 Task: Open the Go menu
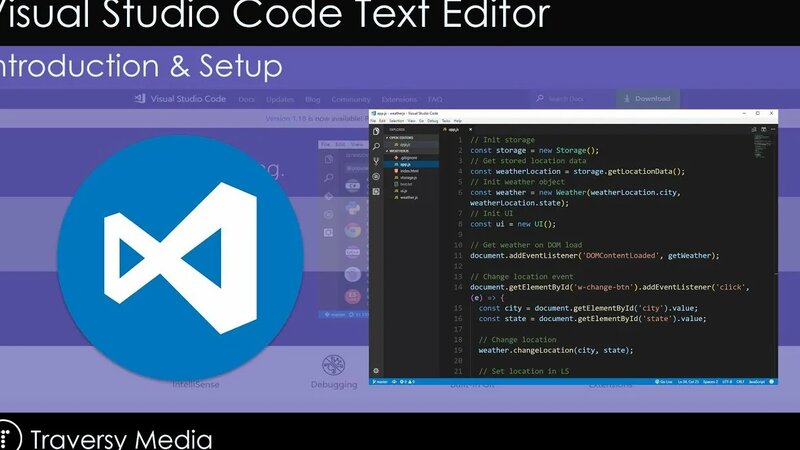point(421,121)
